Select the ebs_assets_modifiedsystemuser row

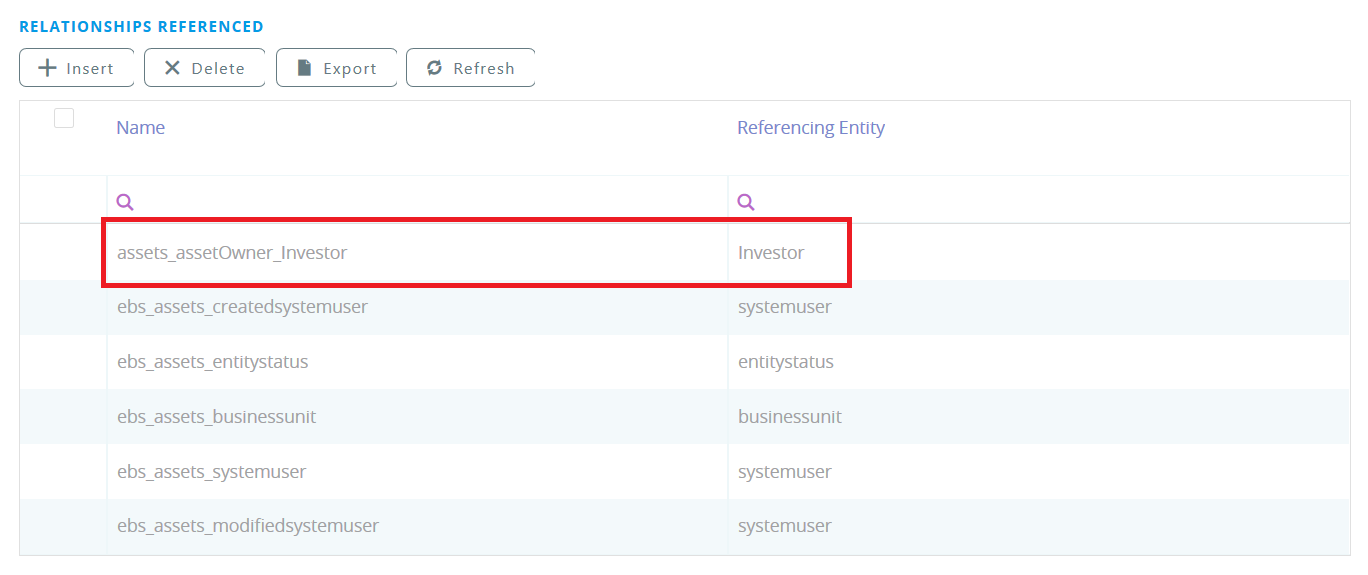(x=248, y=526)
